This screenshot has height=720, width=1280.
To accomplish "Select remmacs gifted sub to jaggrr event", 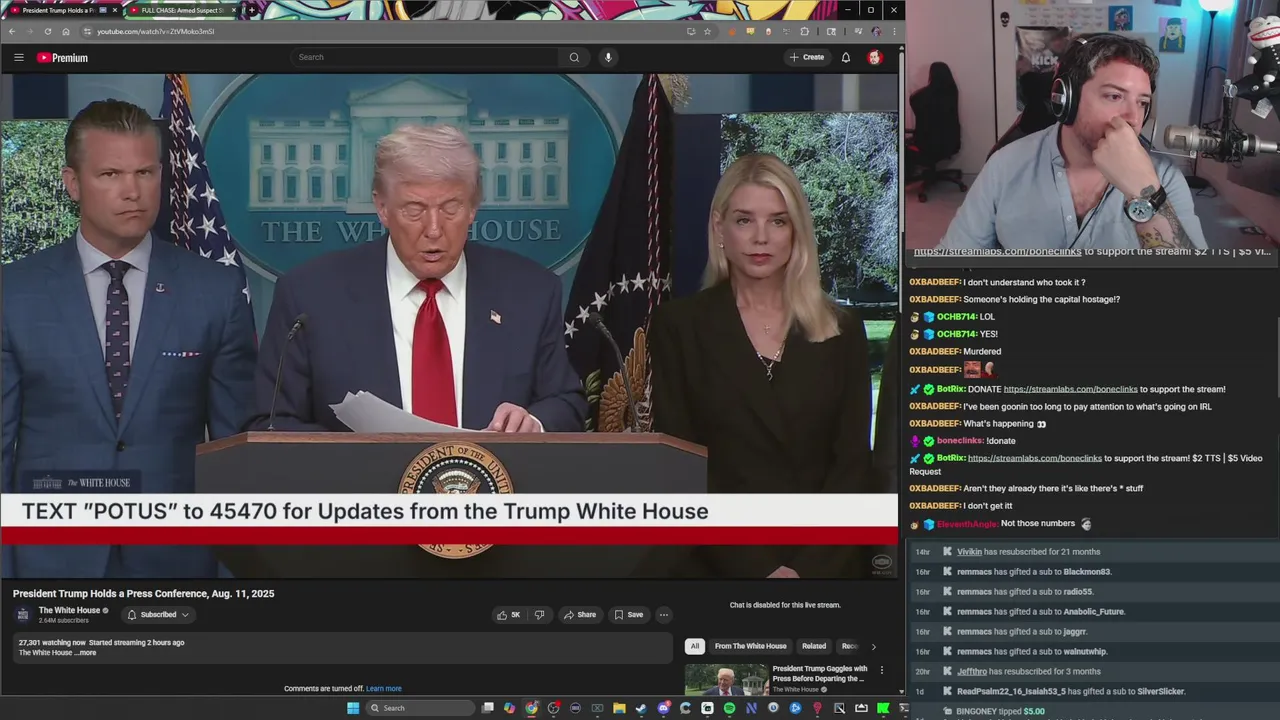I will pyautogui.click(x=1093, y=632).
